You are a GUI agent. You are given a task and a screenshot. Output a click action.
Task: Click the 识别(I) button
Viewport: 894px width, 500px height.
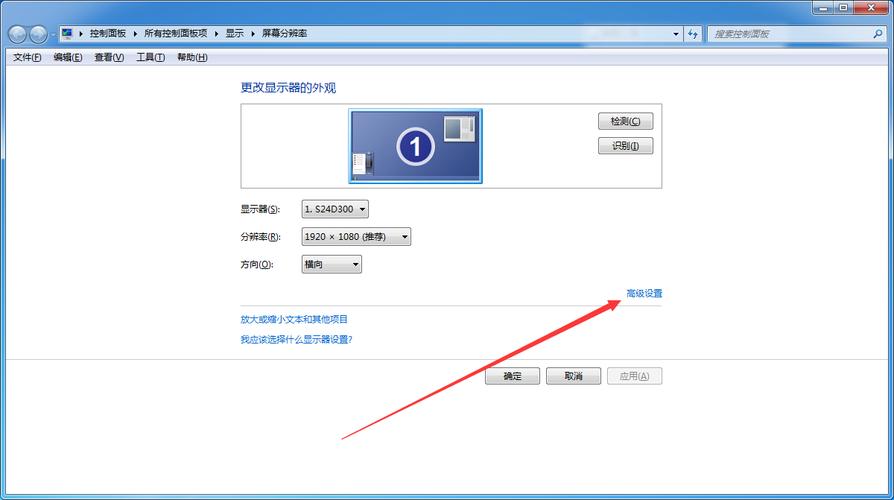pyautogui.click(x=625, y=146)
